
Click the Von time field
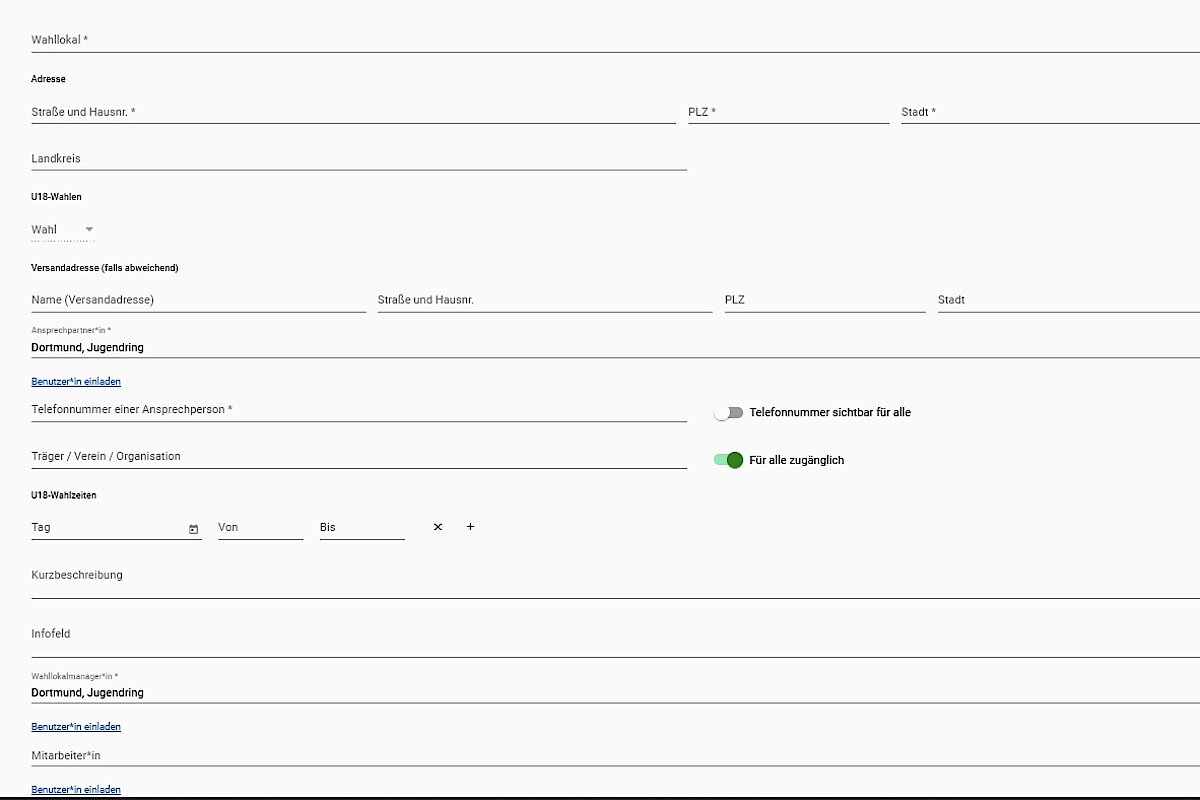click(260, 527)
